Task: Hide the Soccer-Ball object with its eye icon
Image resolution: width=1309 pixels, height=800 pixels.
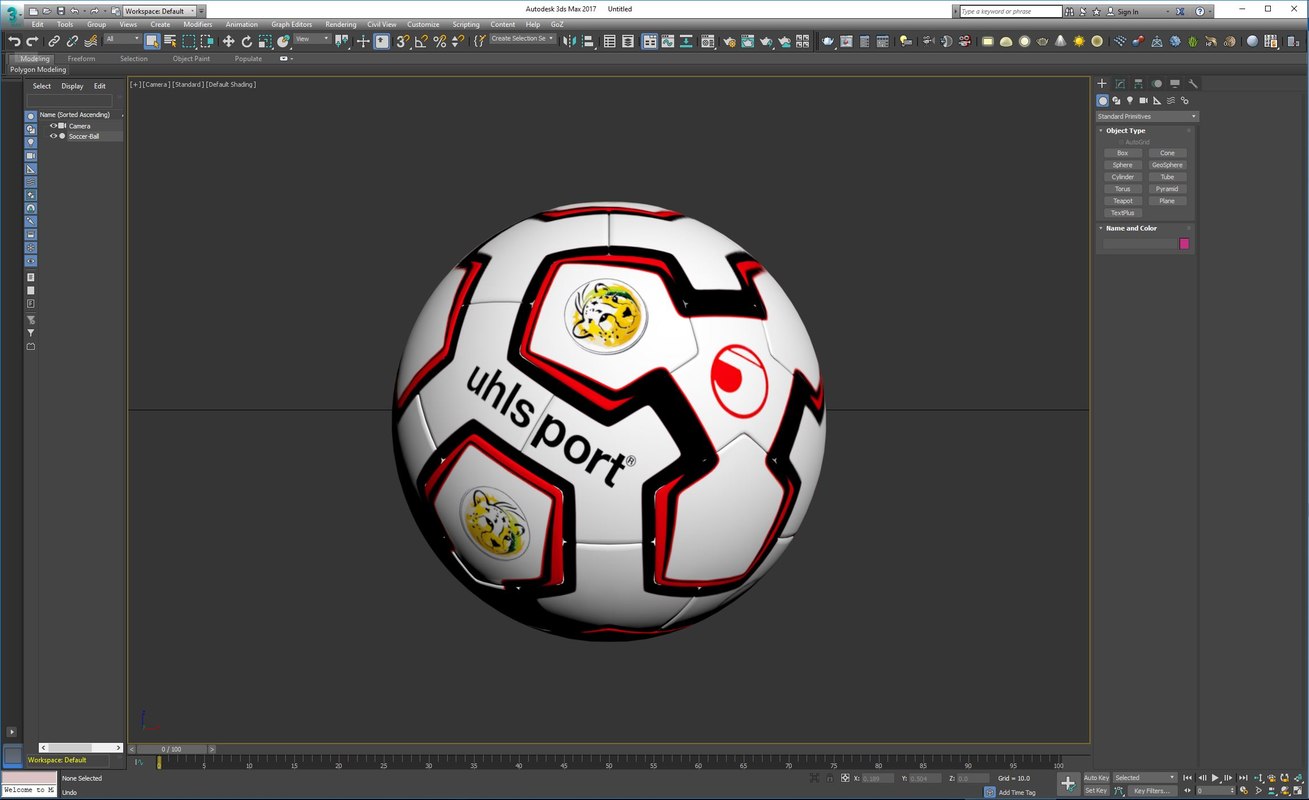Action: pos(54,136)
